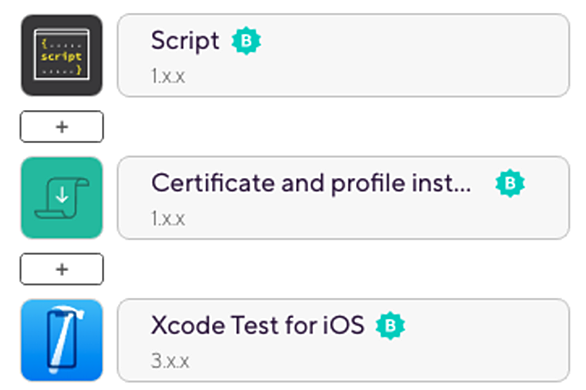
Task: Insert a step above Xcode Test for iOS
Action: (62, 269)
